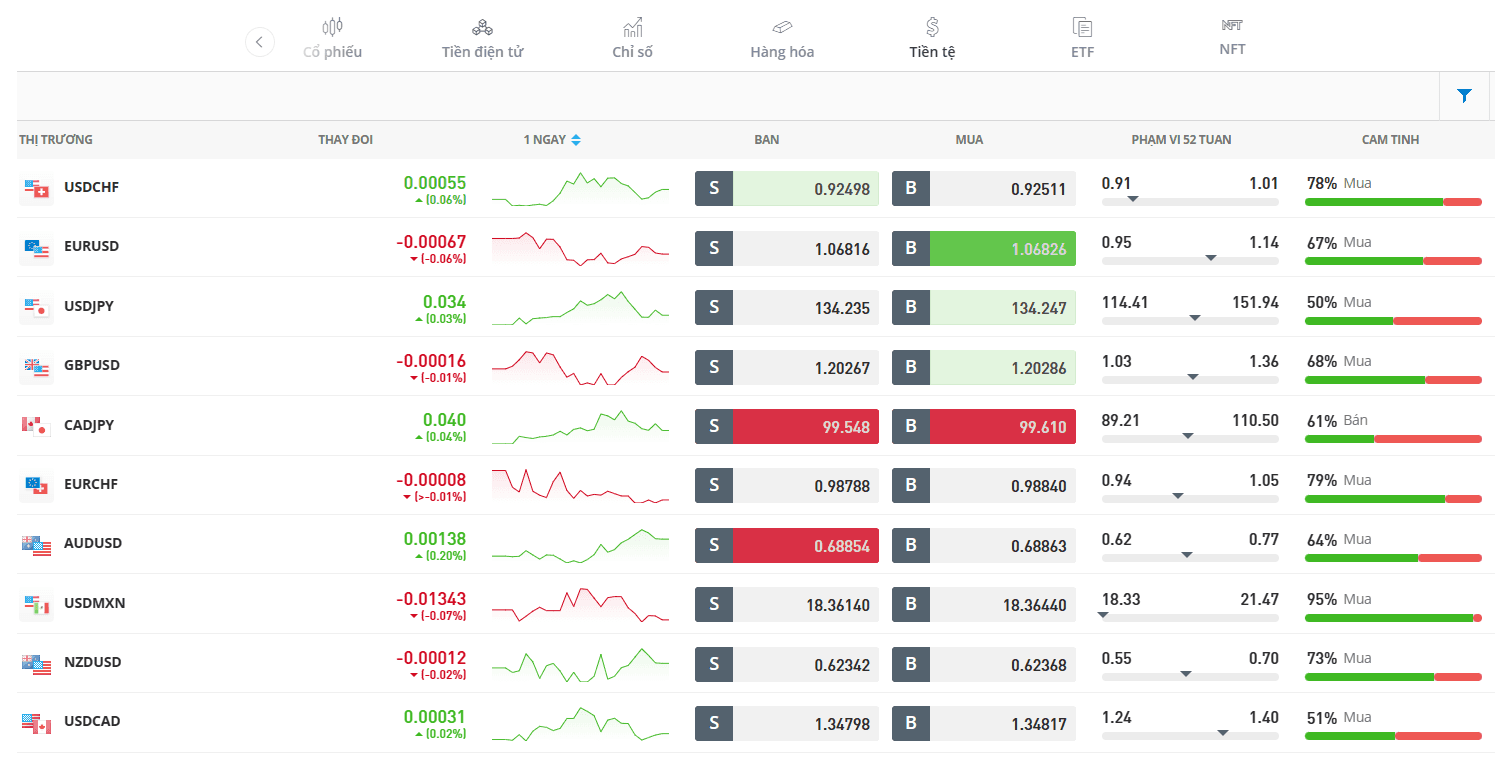Click the THỊ TRƯỜNG column header
1499x760 pixels.
click(x=56, y=140)
